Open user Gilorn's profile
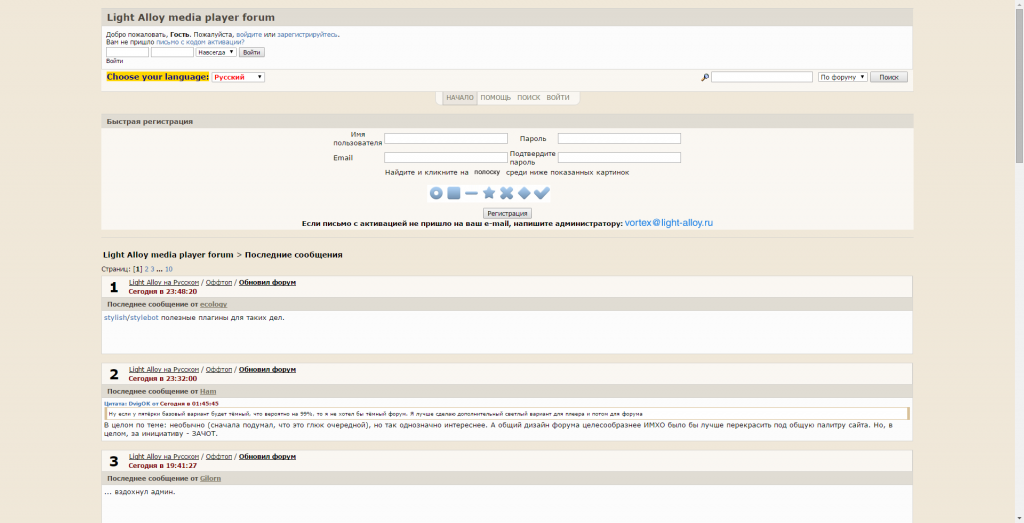 point(210,479)
